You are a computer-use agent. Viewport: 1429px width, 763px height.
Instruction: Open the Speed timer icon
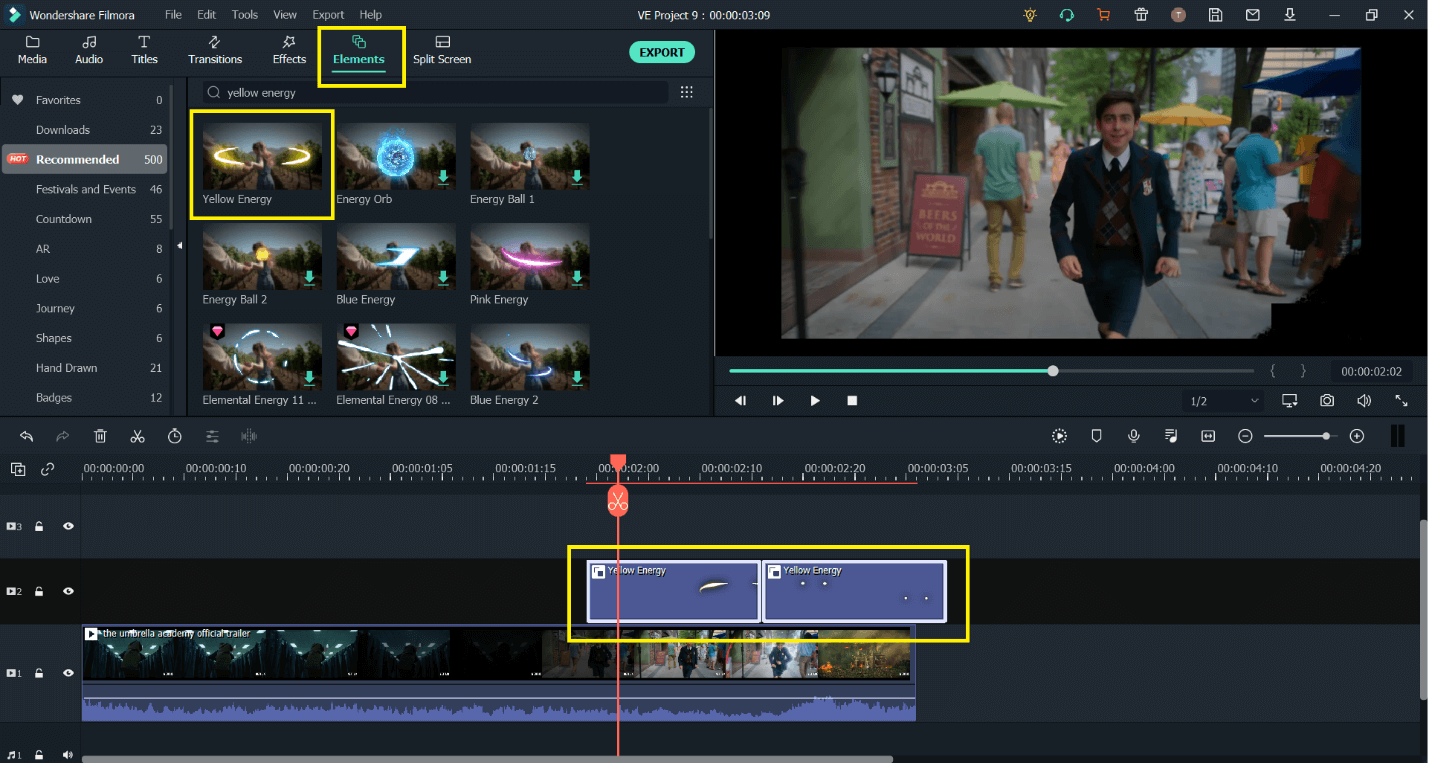(174, 436)
